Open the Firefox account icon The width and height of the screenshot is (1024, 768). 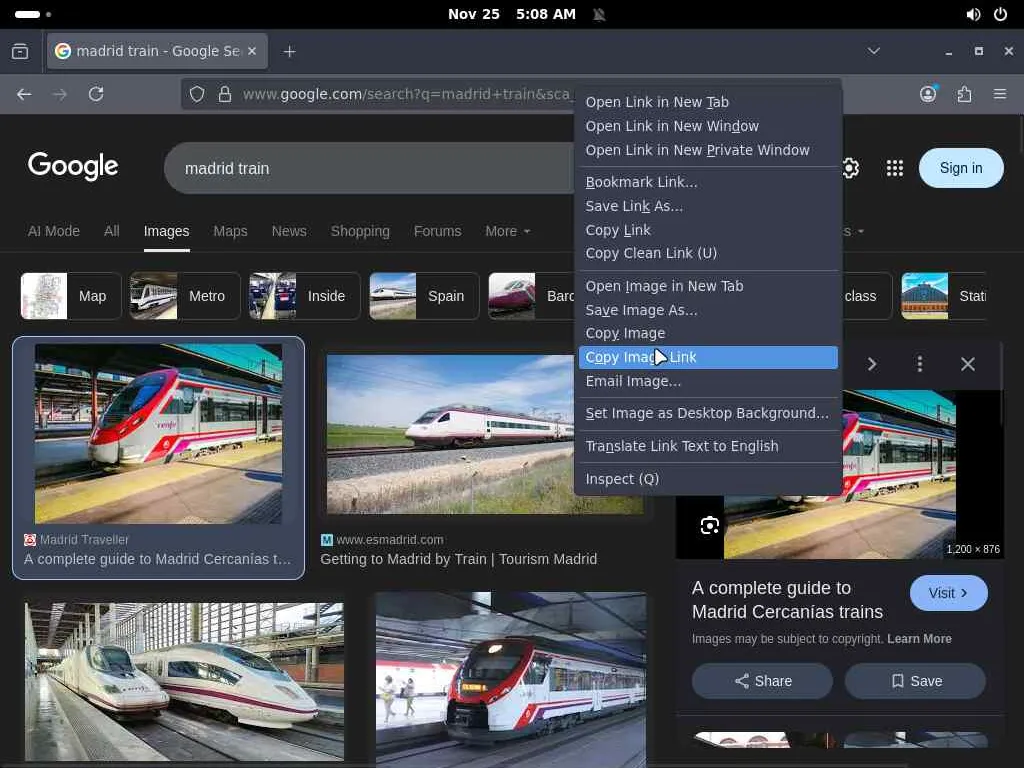pyautogui.click(x=928, y=94)
